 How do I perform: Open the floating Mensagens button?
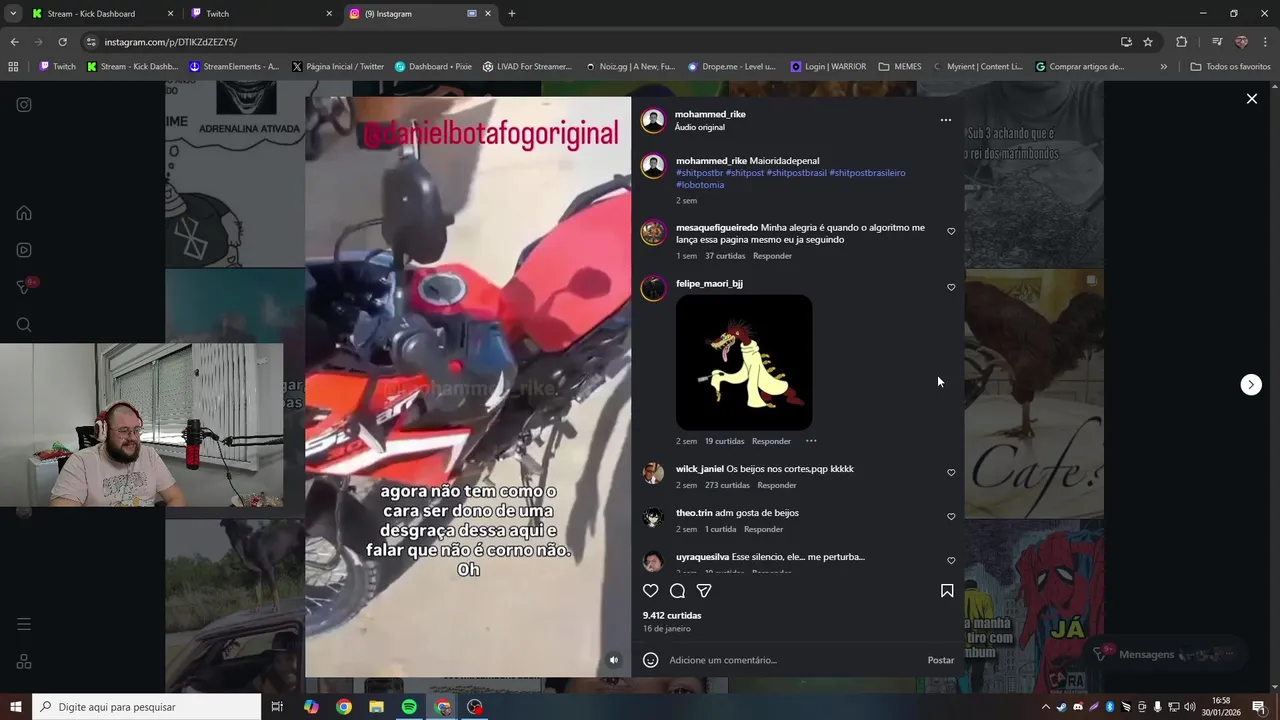click(x=1167, y=654)
